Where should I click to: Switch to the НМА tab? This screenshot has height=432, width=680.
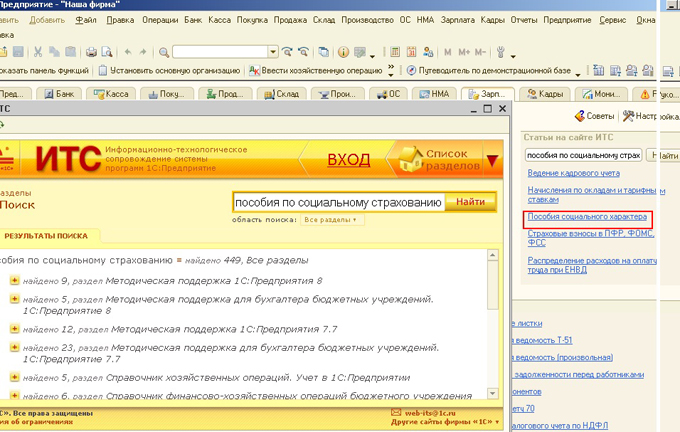434,94
